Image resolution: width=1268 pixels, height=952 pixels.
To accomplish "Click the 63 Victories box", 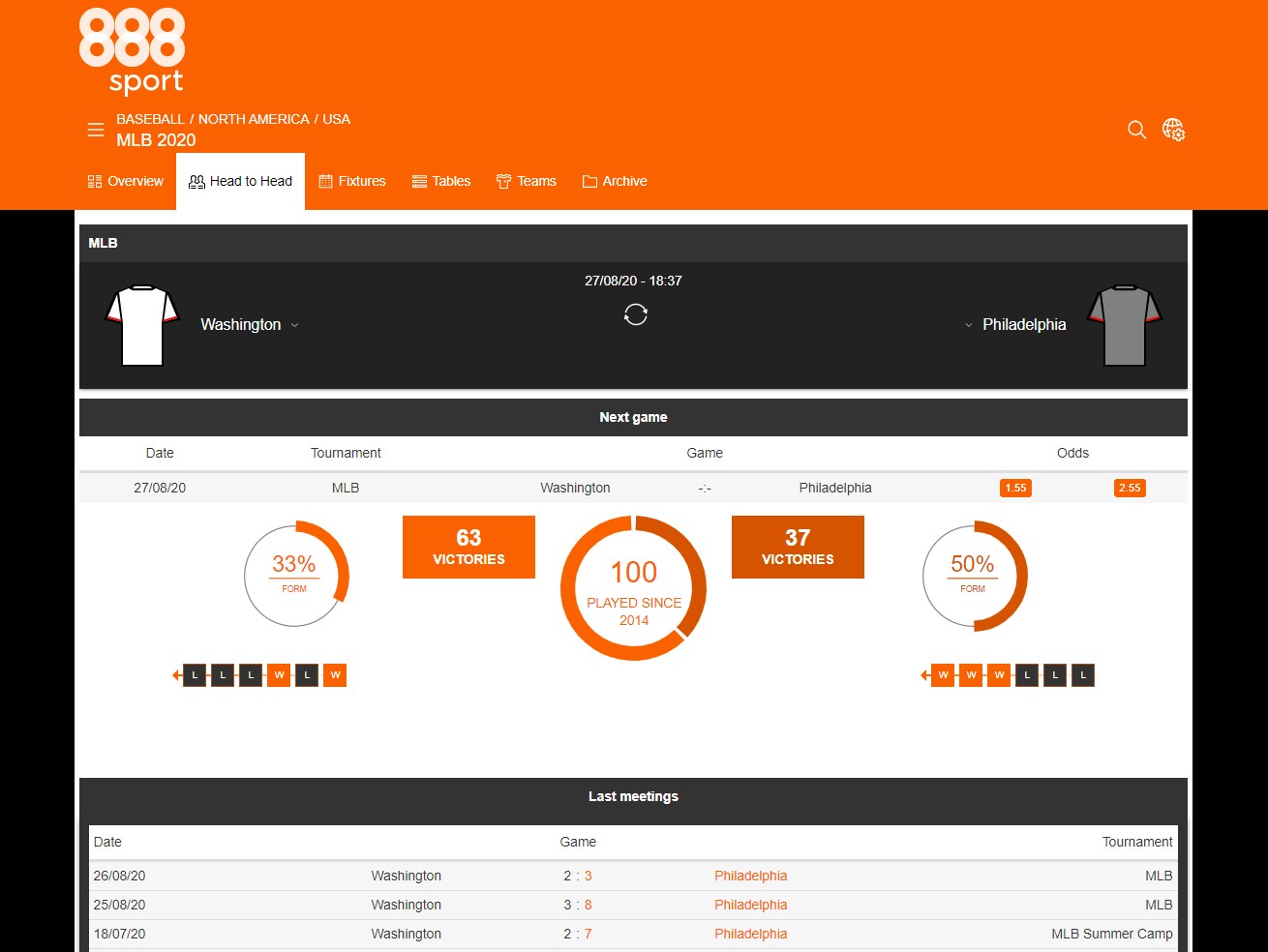I will [468, 547].
